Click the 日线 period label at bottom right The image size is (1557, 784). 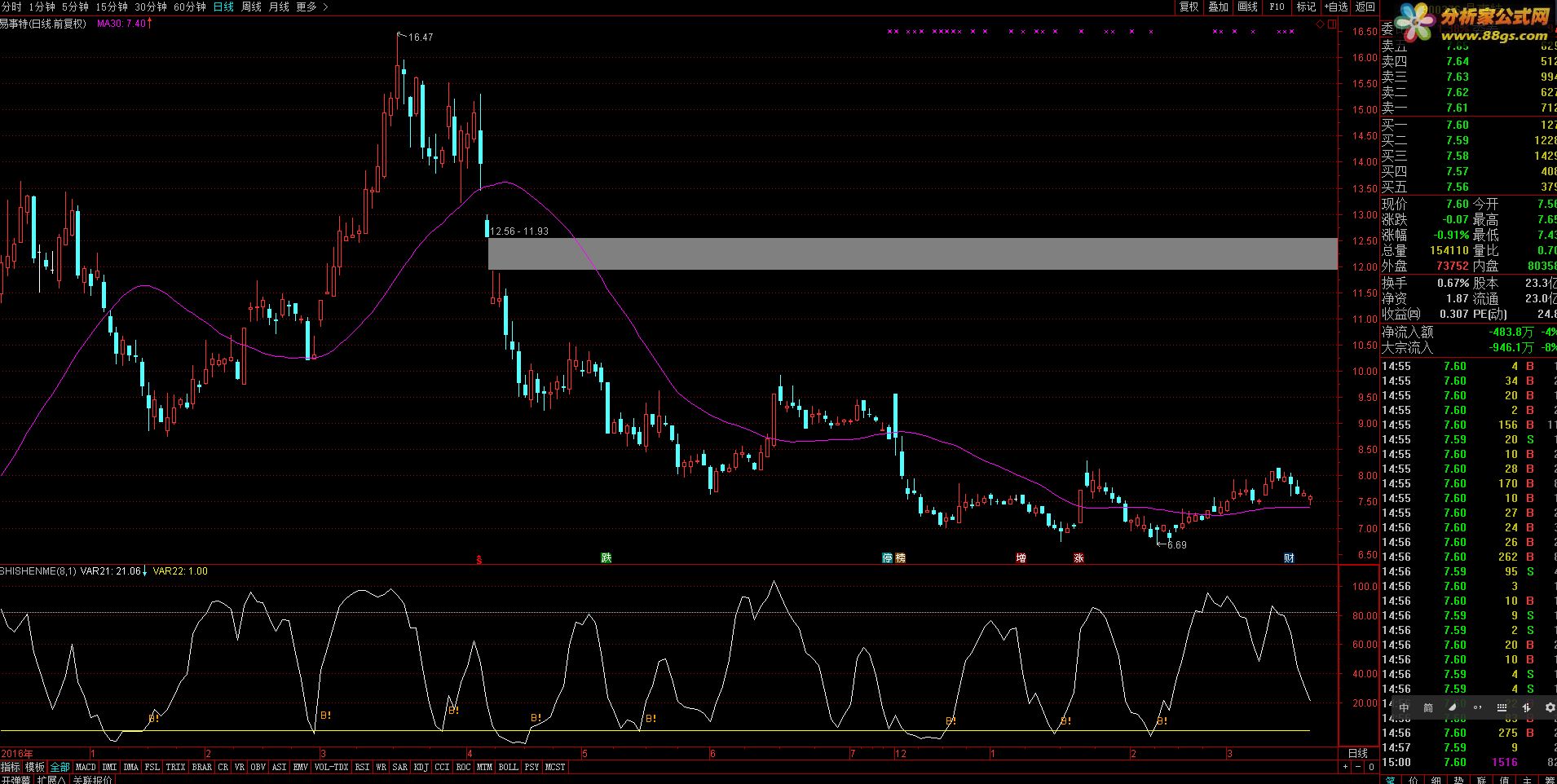[1357, 753]
